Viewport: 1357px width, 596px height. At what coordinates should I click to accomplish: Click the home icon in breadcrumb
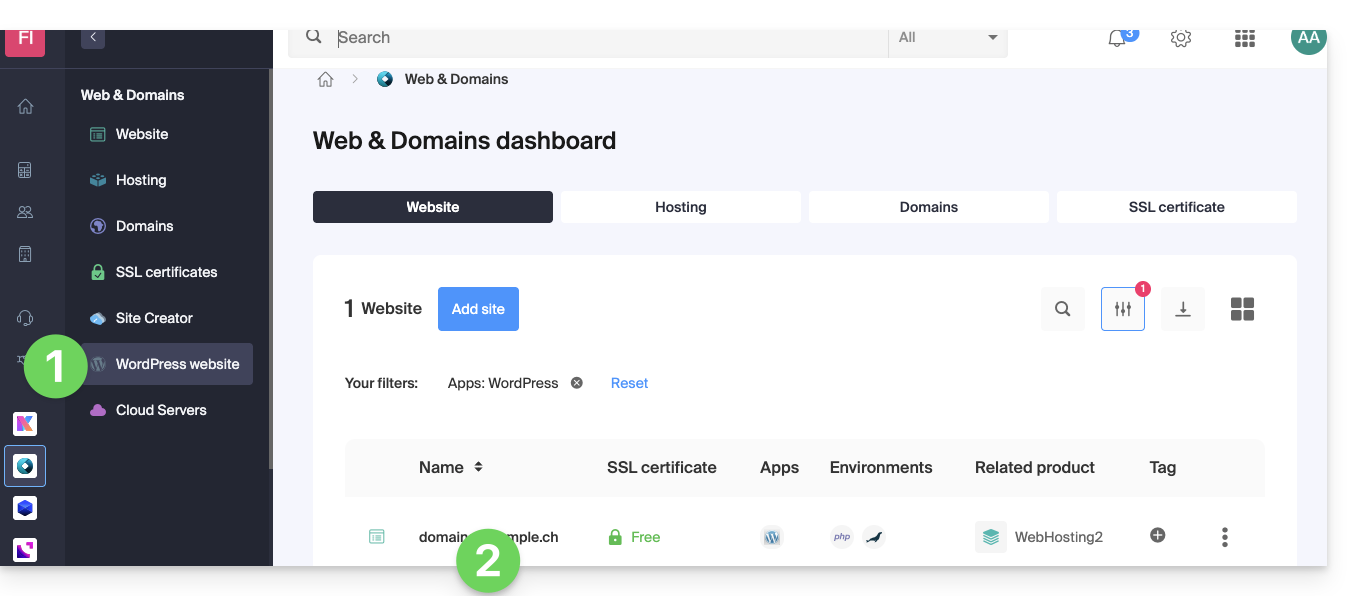coord(325,80)
